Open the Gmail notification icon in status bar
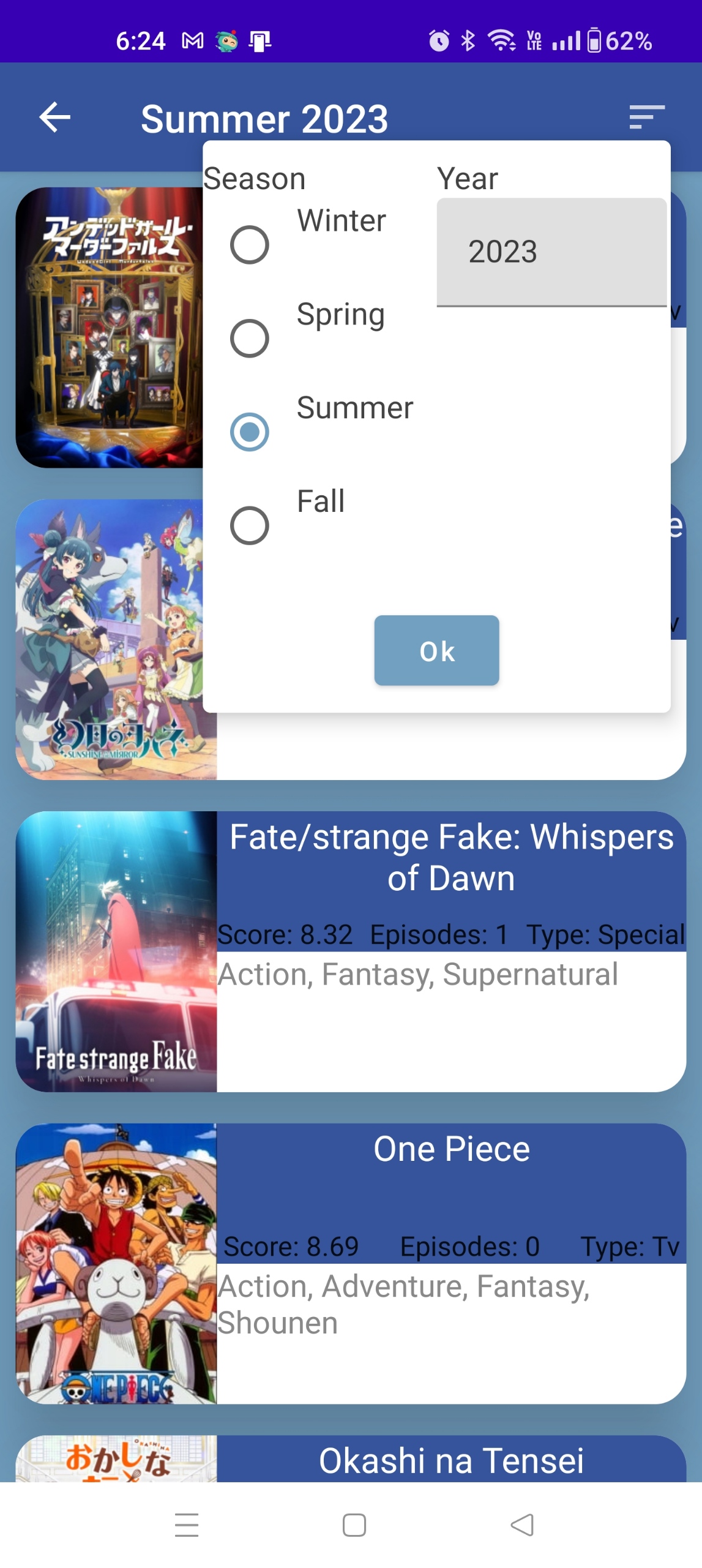The height and width of the screenshot is (1568, 702). point(193,41)
